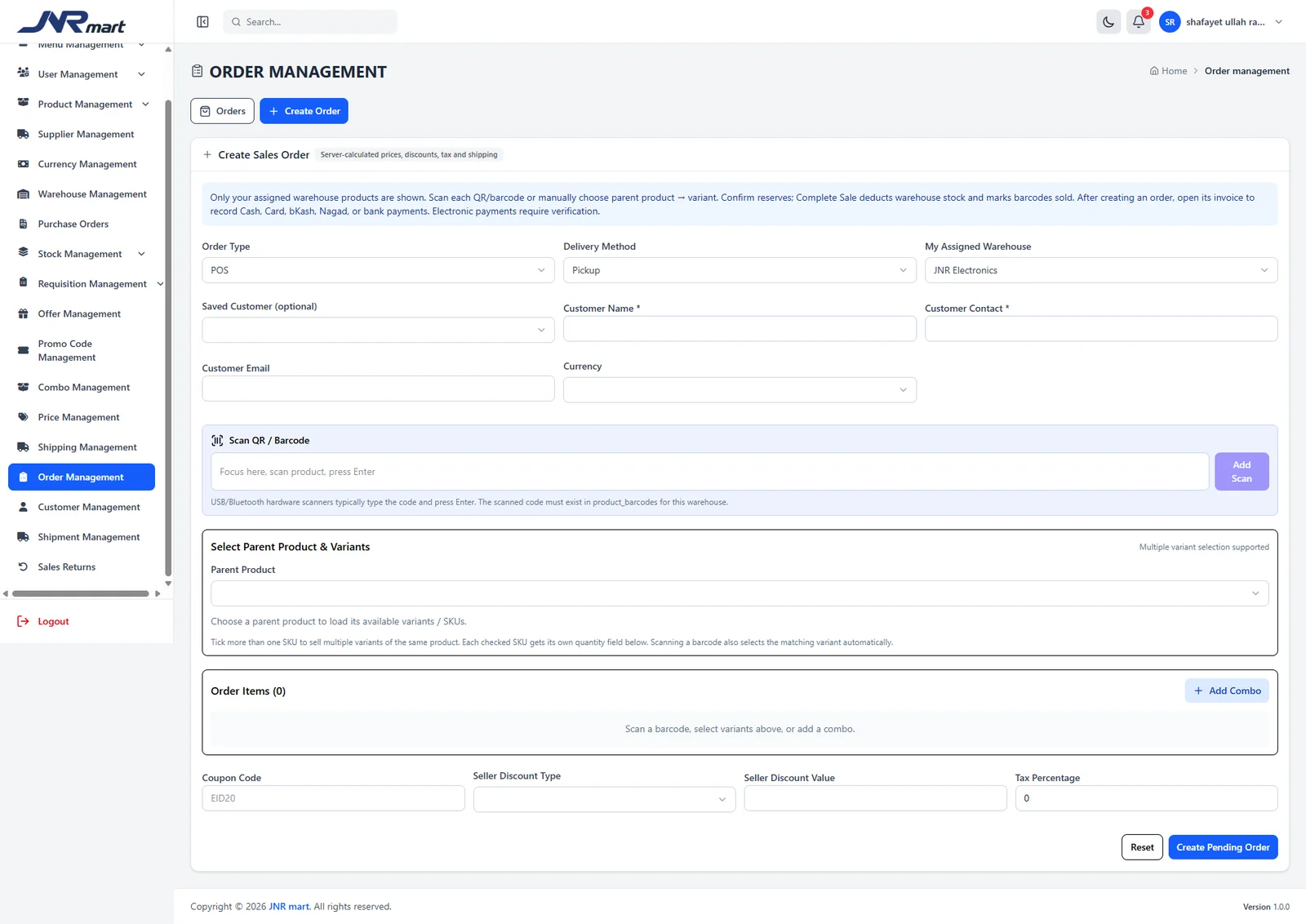The height and width of the screenshot is (924, 1306).
Task: Click Supplier Management truck icon
Action: pos(23,134)
